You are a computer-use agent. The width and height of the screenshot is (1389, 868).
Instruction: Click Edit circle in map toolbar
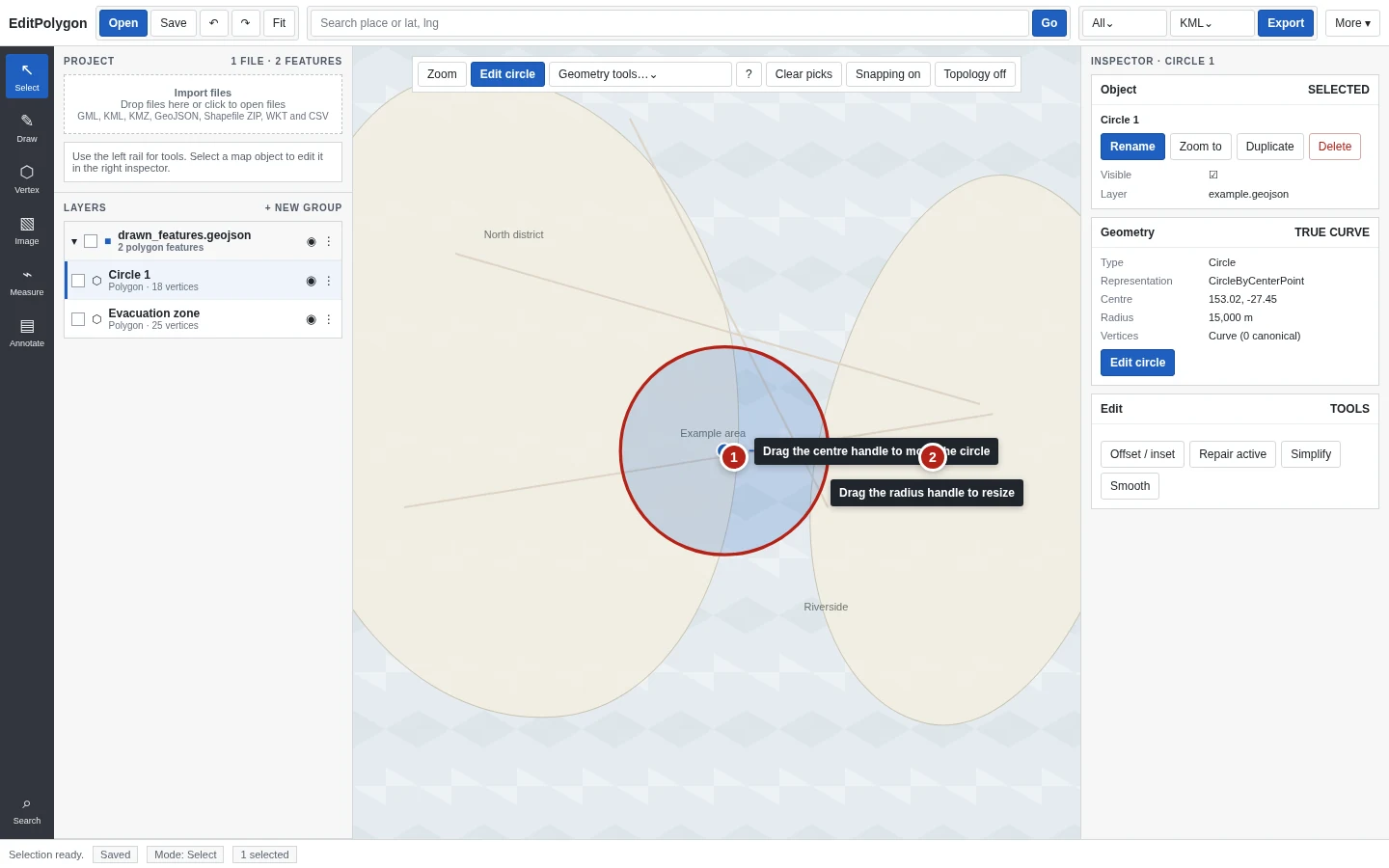(507, 74)
